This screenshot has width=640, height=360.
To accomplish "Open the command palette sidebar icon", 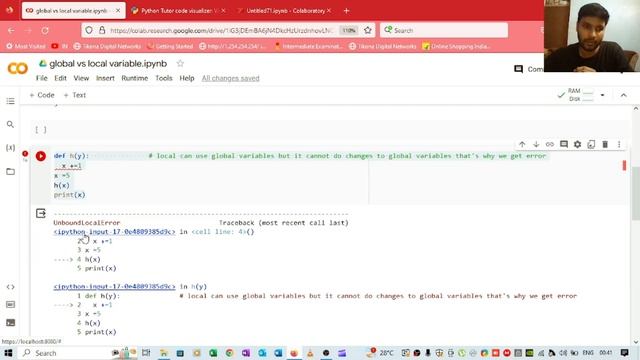I will (x=11, y=304).
